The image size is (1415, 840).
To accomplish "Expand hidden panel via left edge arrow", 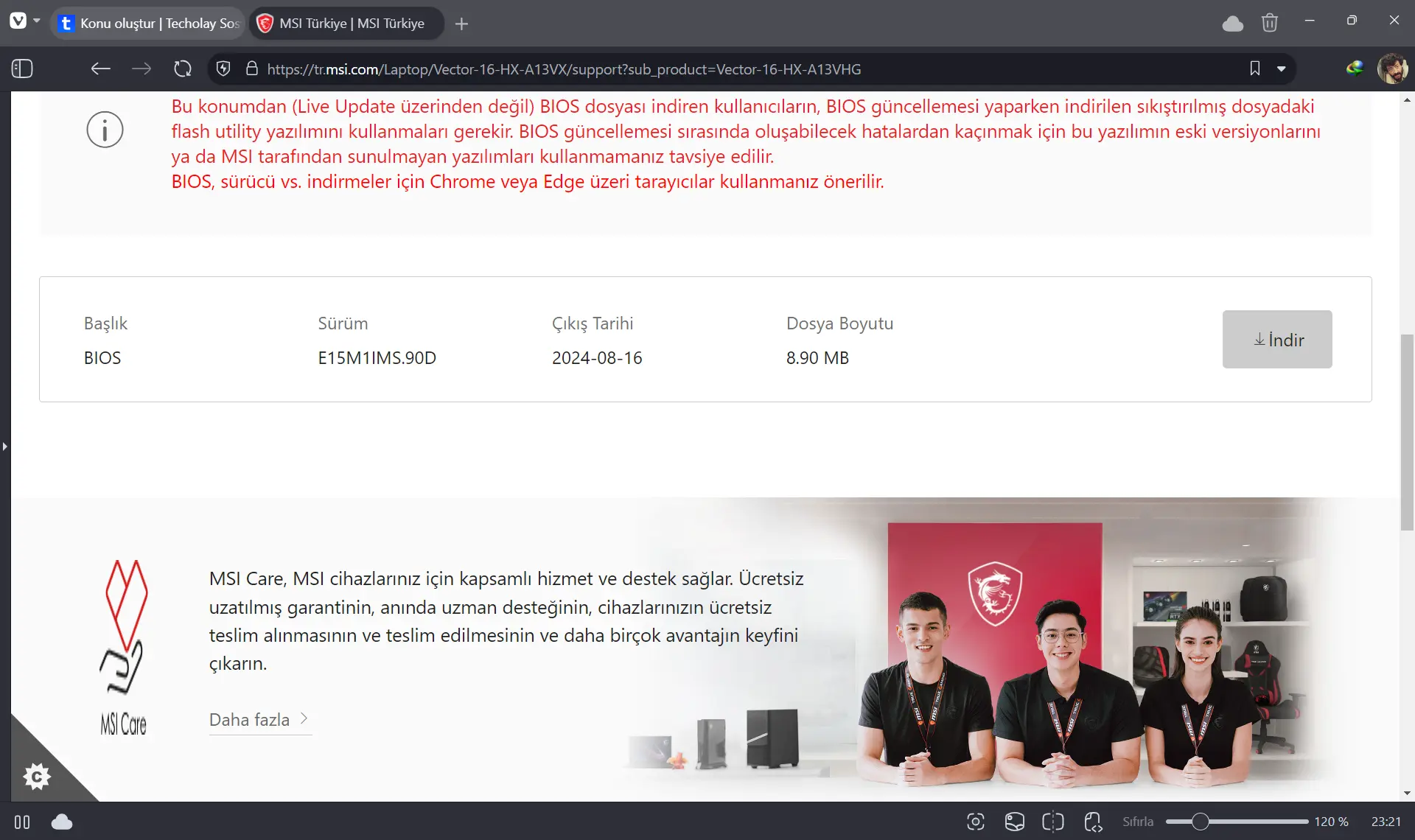I will click(4, 447).
